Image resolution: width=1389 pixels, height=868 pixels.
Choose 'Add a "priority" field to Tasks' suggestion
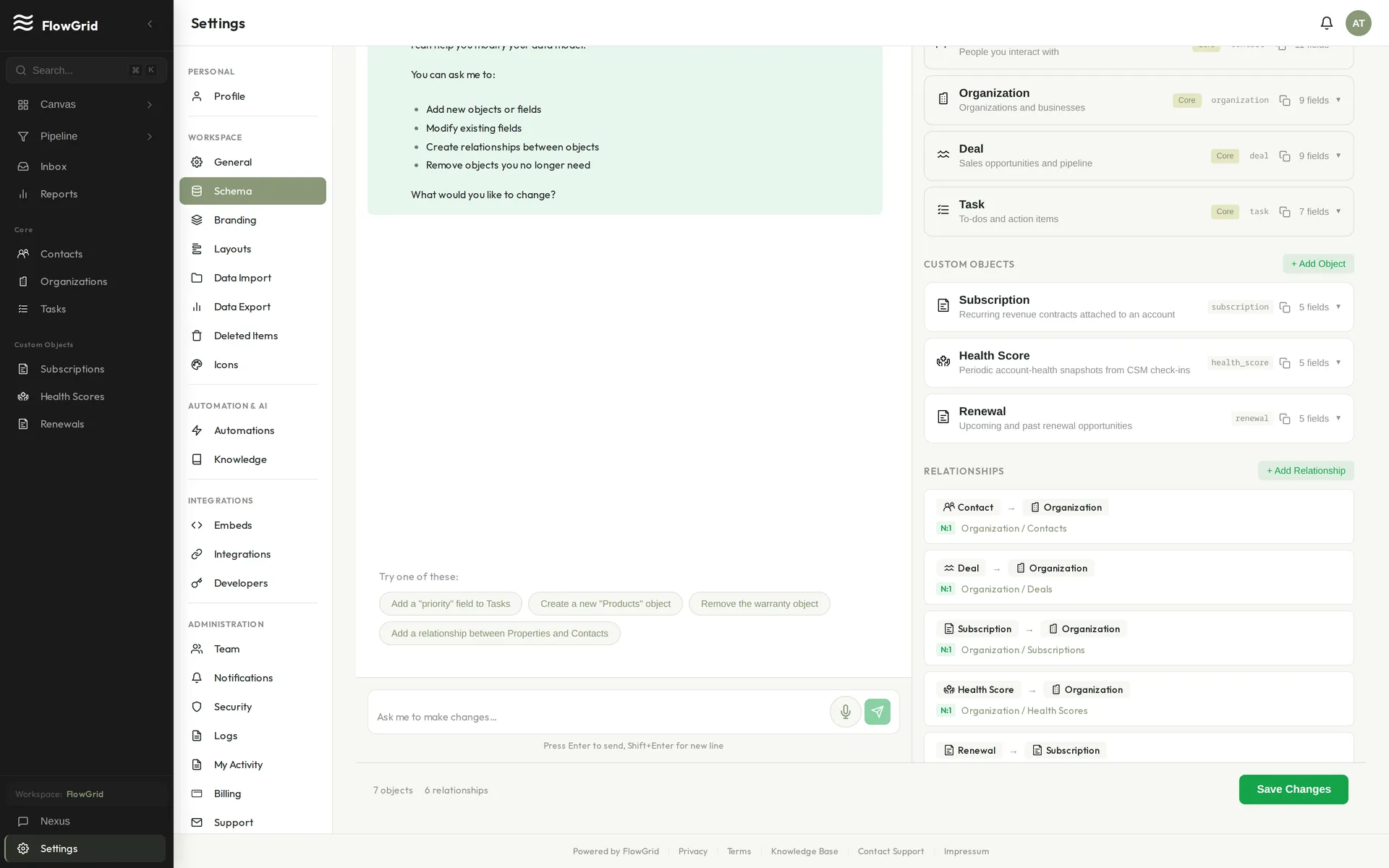[451, 604]
